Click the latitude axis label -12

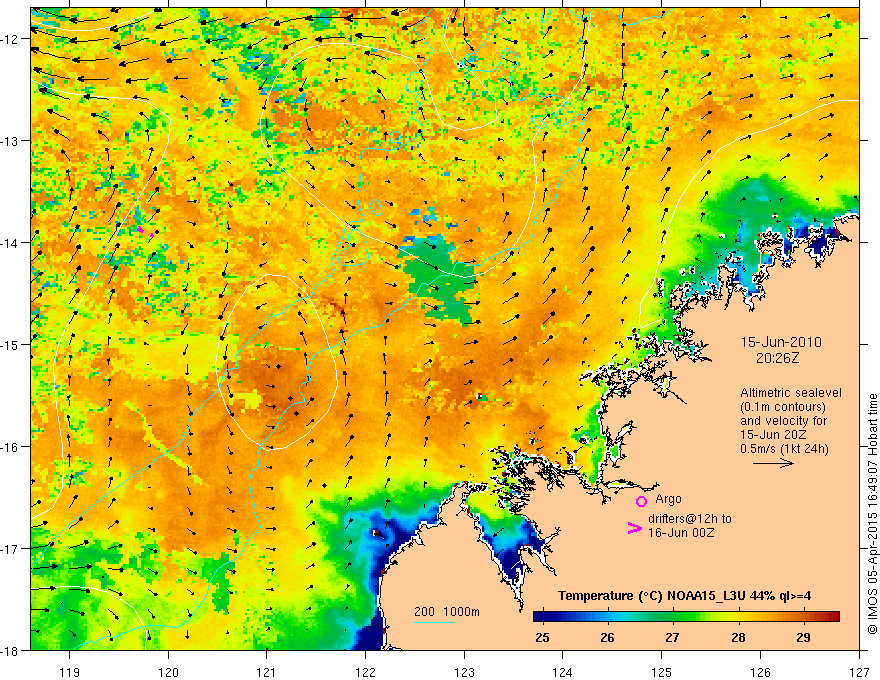11,39
